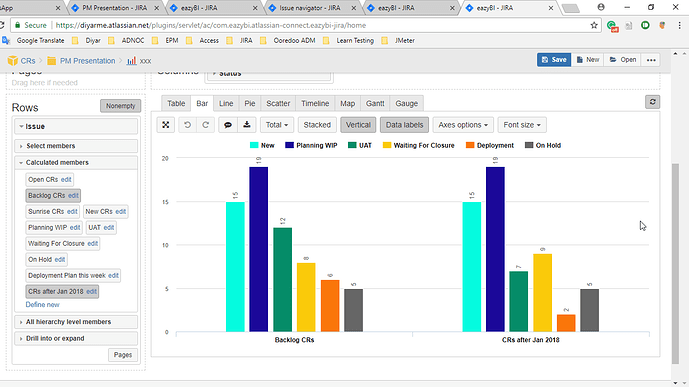Open Google Translate bookmark
The image size is (689, 387).
click(34, 40)
